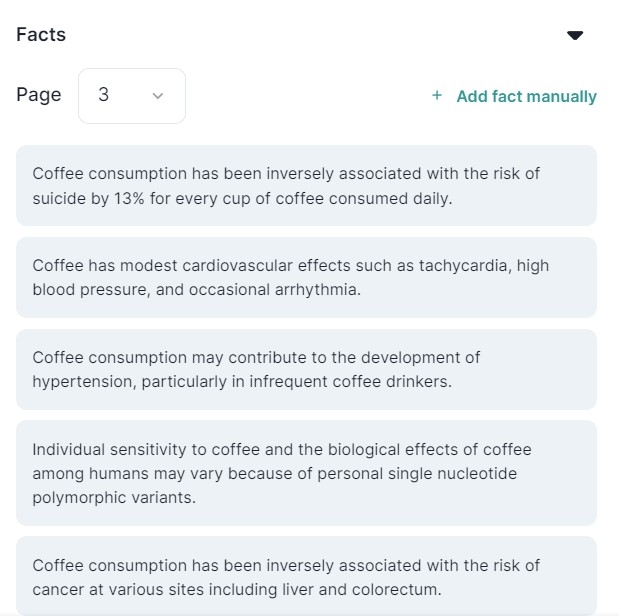Screen dimensions: 619x616
Task: Click the Page label text
Action: click(38, 95)
